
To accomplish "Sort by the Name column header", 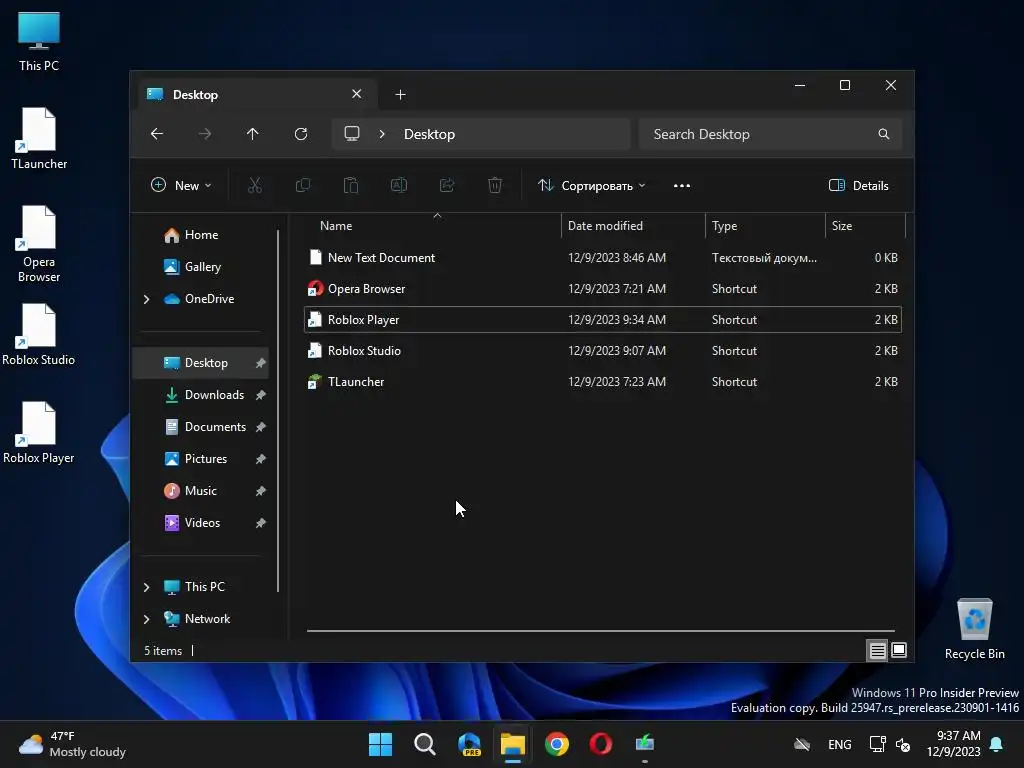I will [x=432, y=226].
